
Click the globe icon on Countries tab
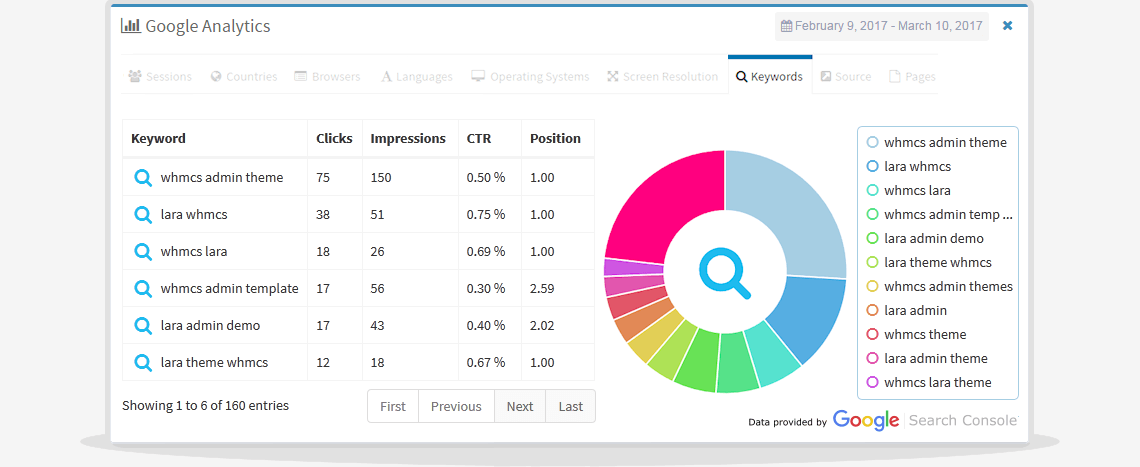[216, 76]
